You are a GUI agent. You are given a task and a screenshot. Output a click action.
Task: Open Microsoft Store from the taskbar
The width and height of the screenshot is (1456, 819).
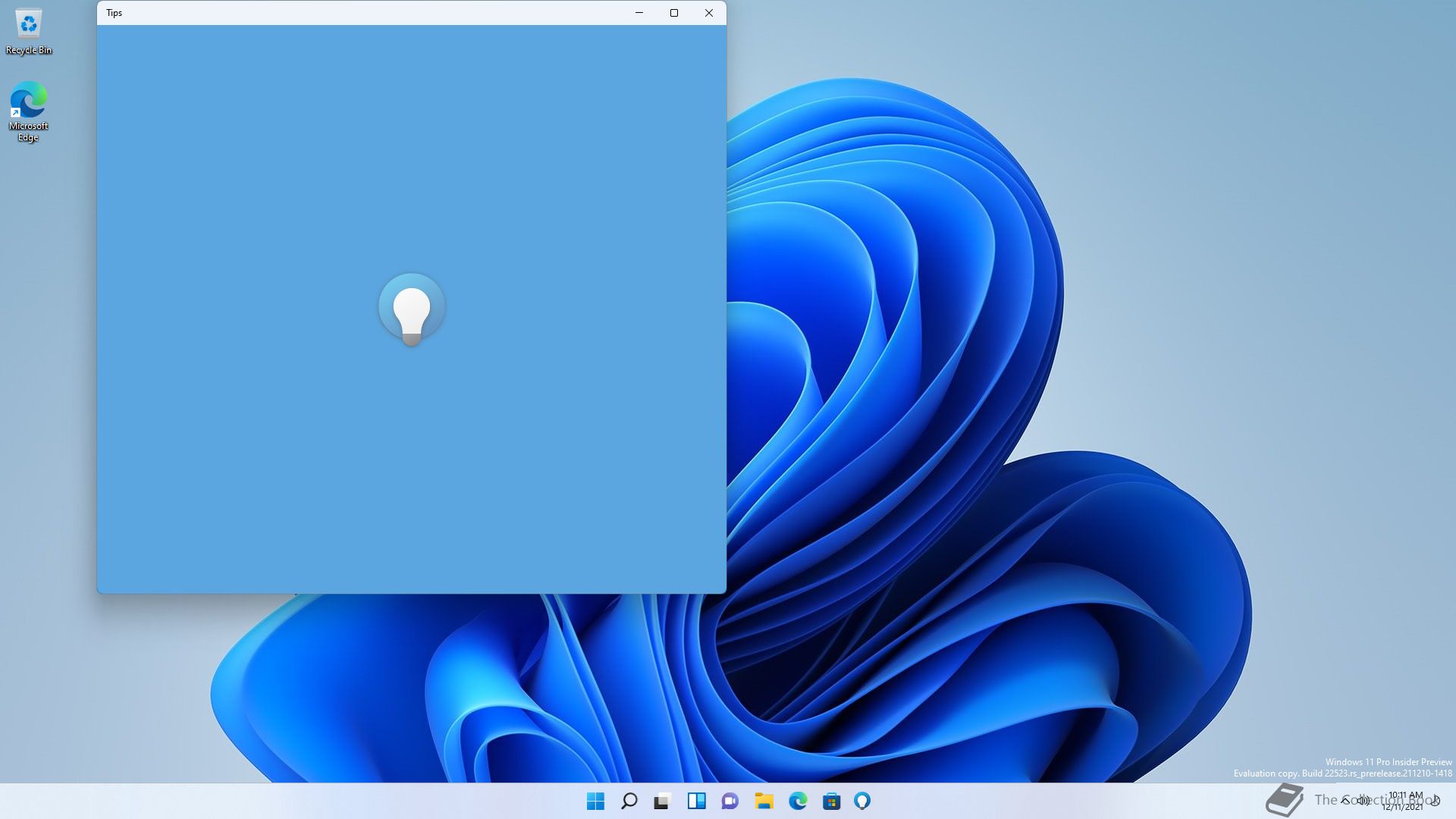tap(831, 801)
